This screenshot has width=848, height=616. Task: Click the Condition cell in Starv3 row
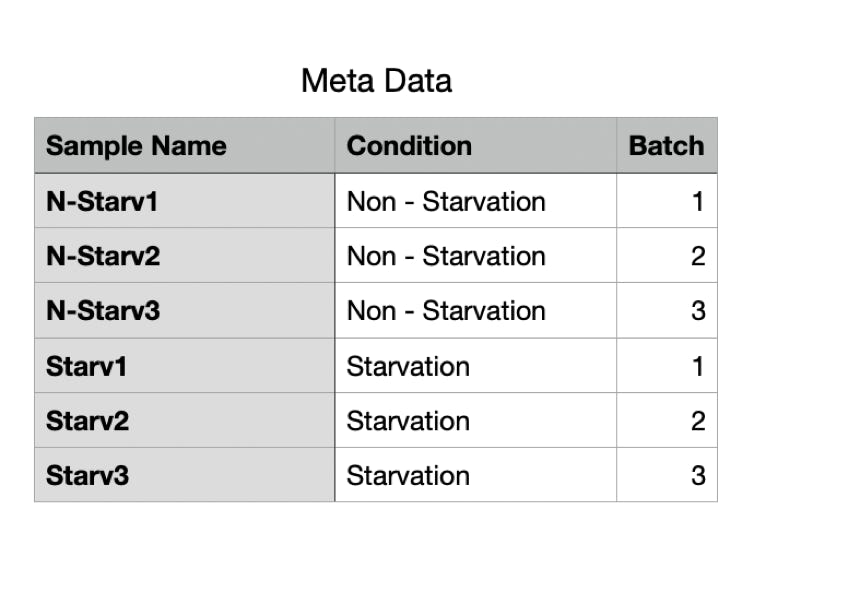[475, 475]
